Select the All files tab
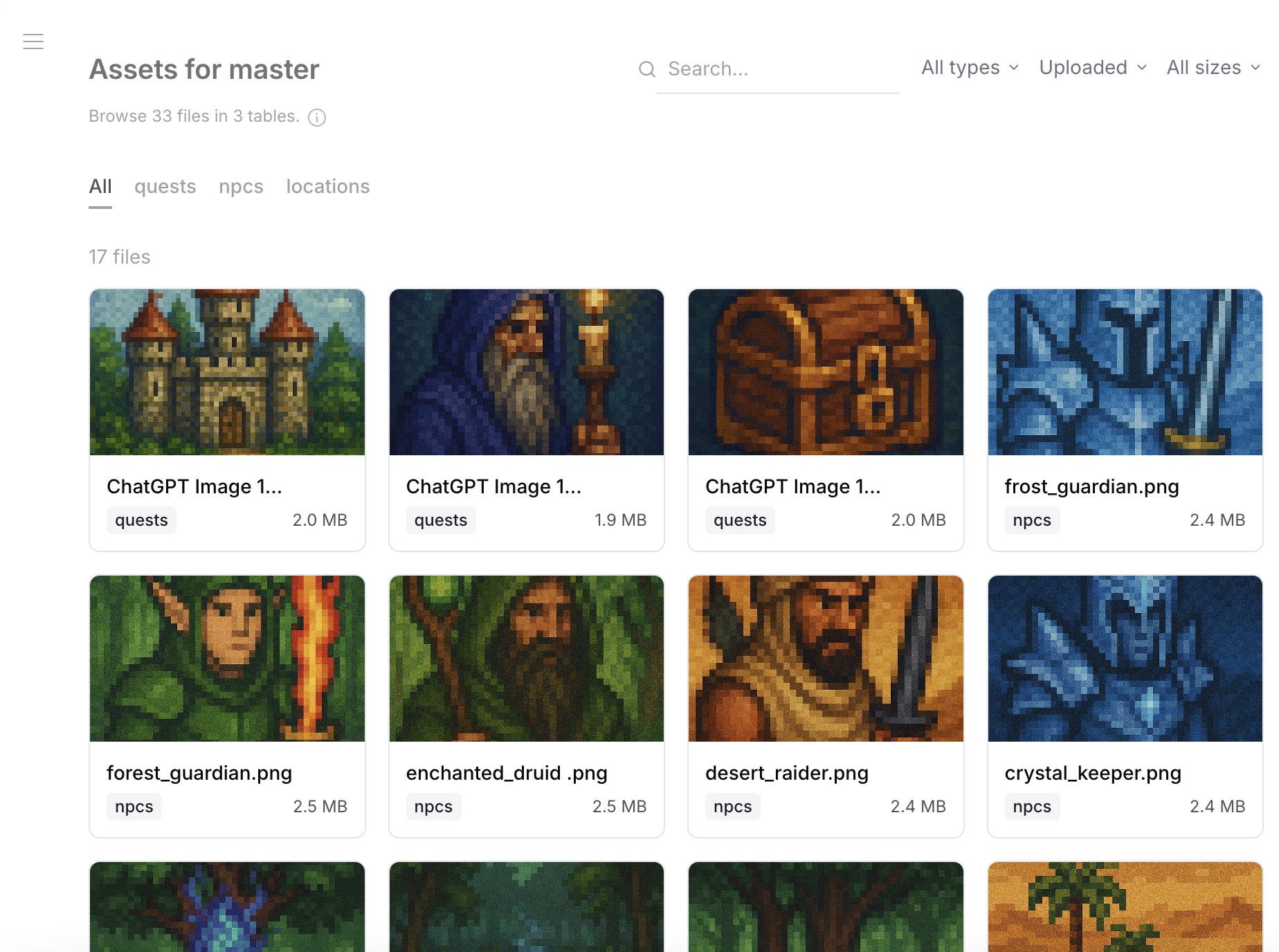This screenshot has height=952, width=1279. click(x=100, y=186)
